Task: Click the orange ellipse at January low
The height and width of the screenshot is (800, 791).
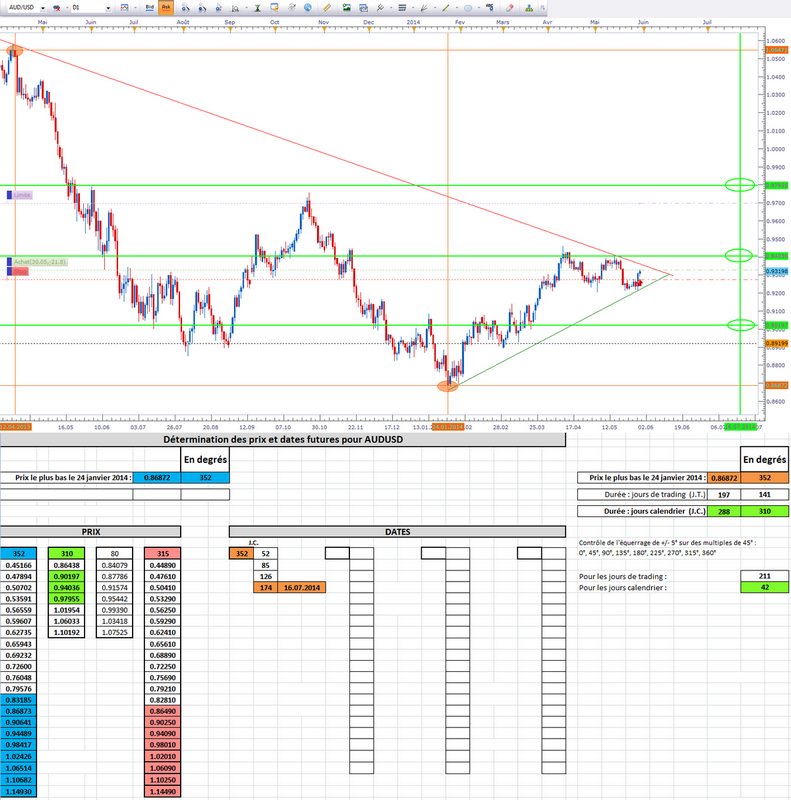Action: coord(448,386)
